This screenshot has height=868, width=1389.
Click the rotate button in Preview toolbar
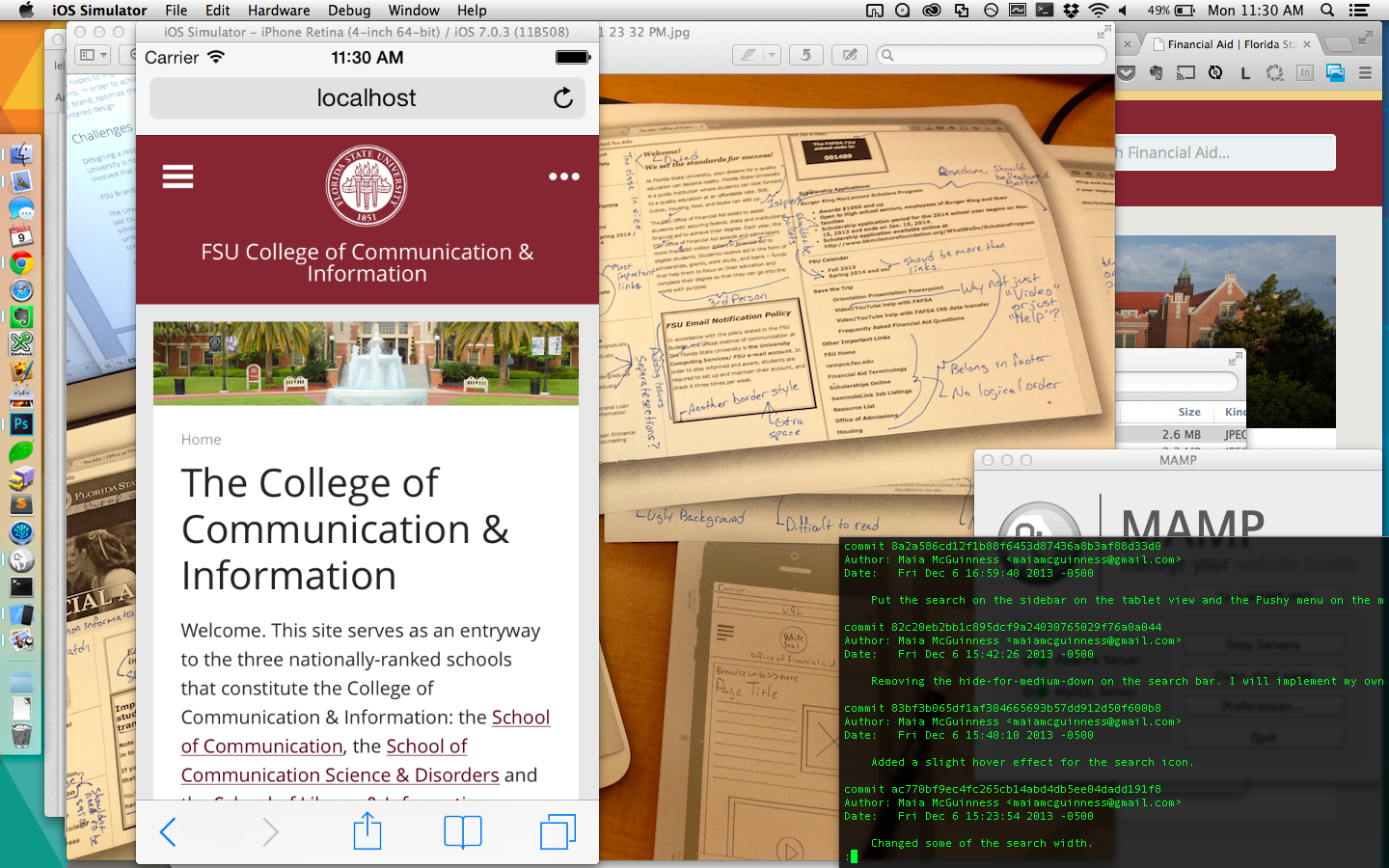(x=805, y=55)
